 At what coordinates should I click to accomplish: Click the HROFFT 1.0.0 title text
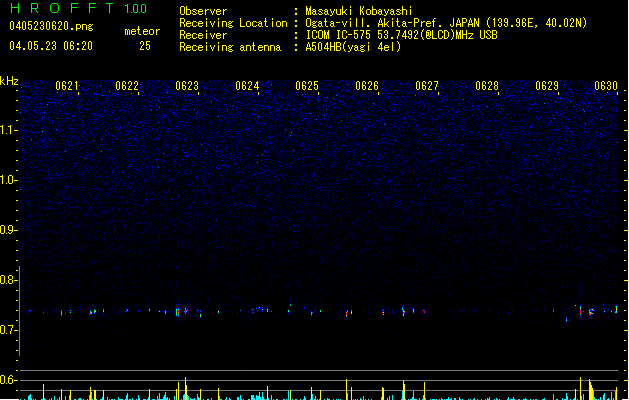tap(78, 8)
